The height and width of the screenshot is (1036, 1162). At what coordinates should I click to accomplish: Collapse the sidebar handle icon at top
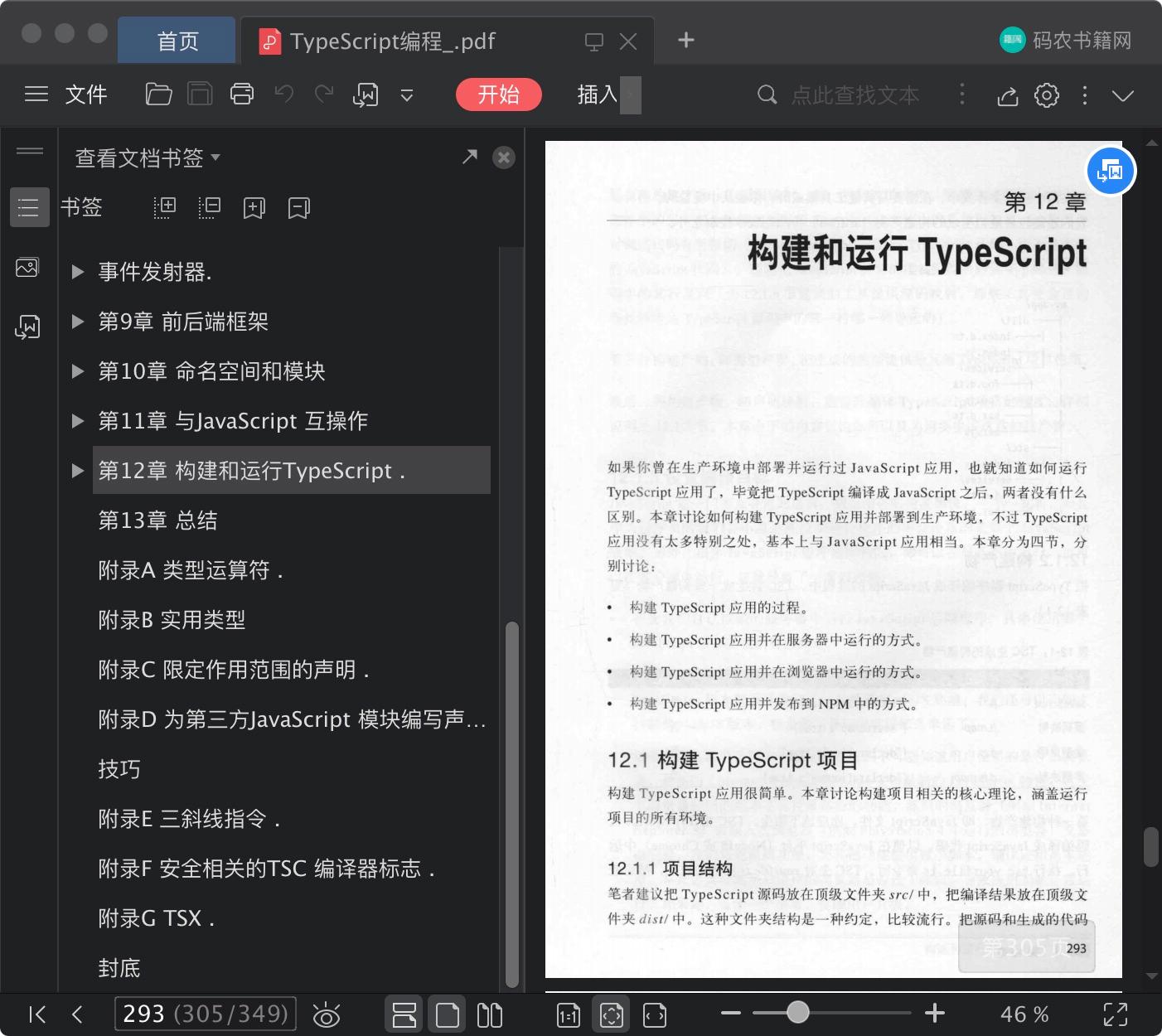(29, 151)
